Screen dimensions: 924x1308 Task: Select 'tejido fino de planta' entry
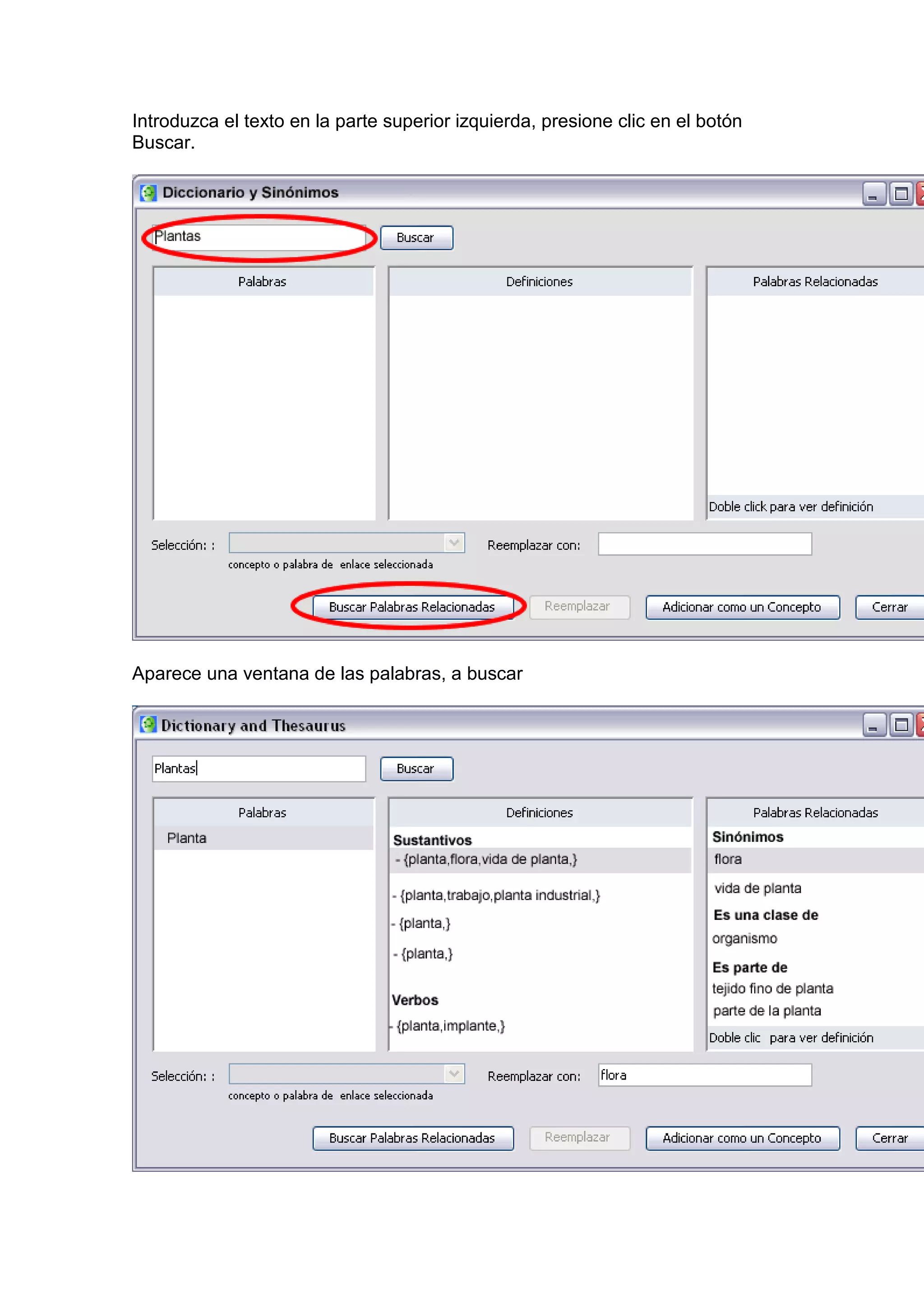(772, 988)
